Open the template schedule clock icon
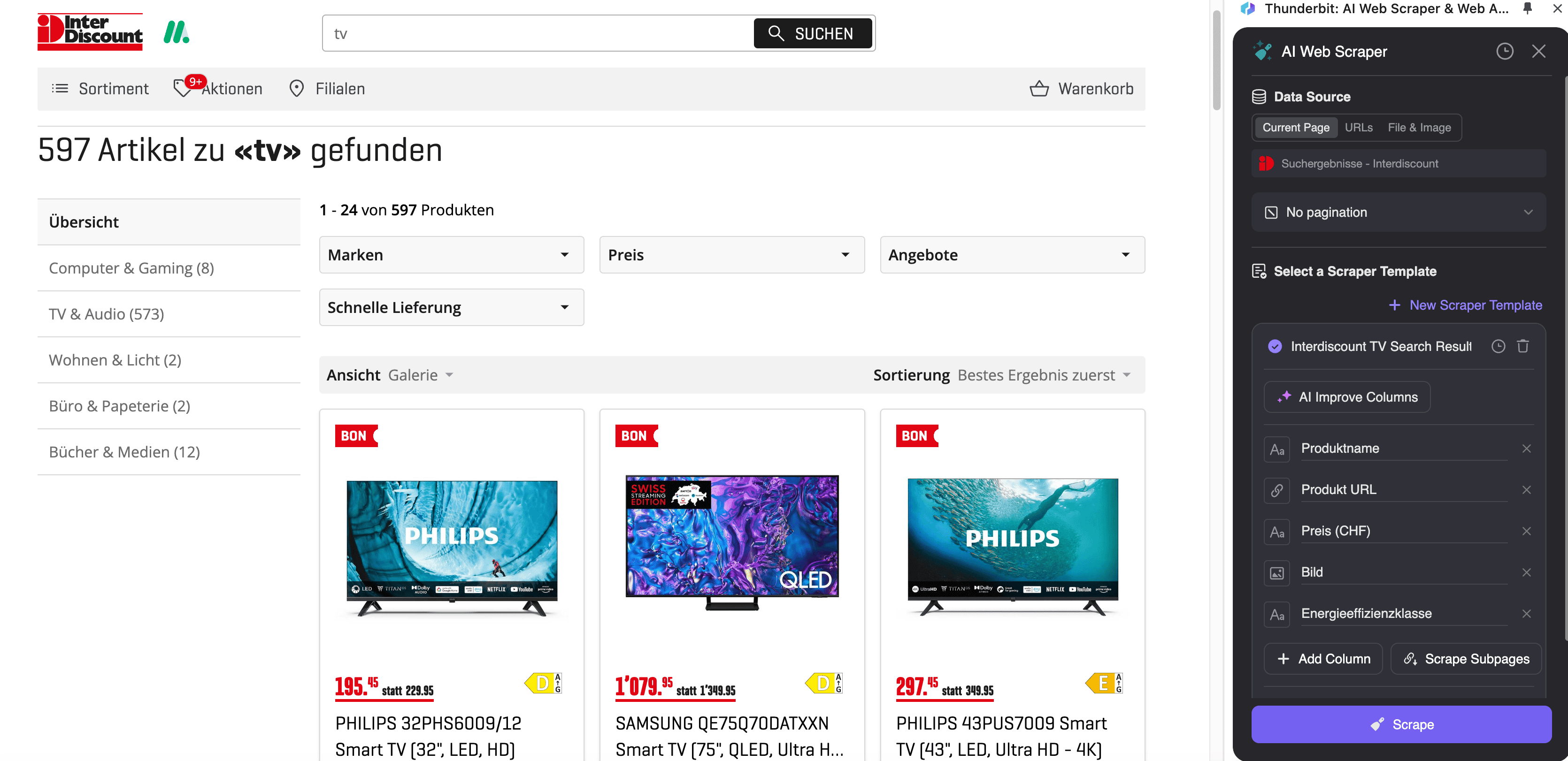The image size is (1568, 761). point(1498,346)
